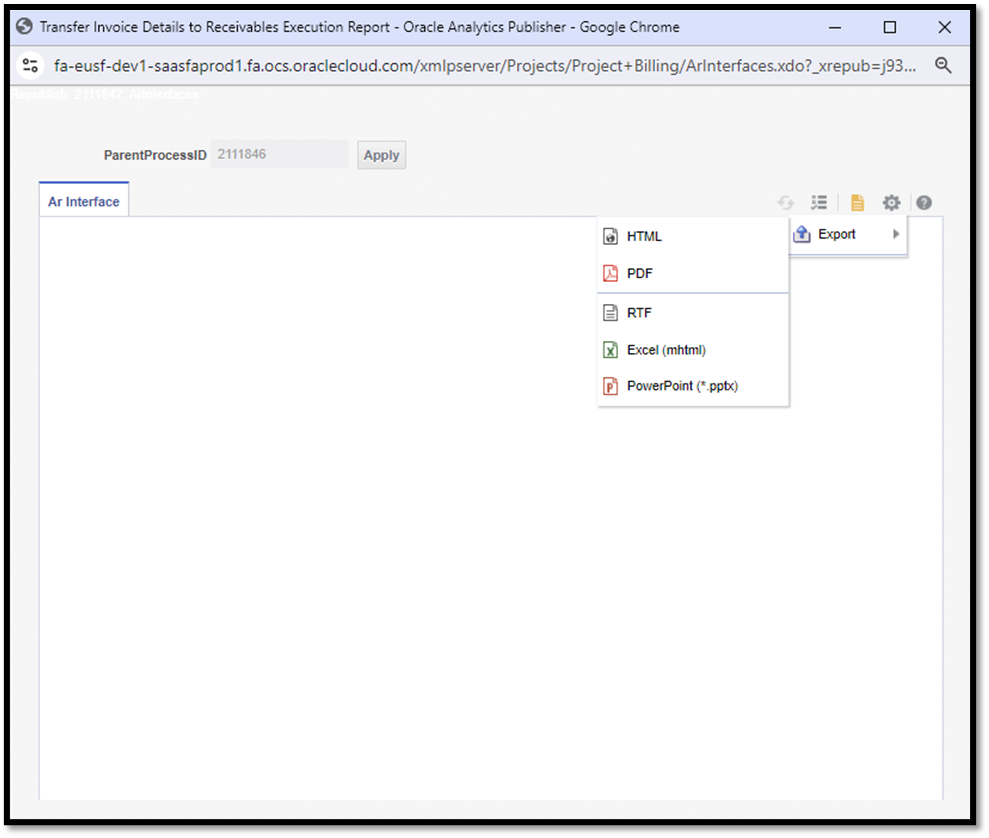Select the RTF export option

693,313
